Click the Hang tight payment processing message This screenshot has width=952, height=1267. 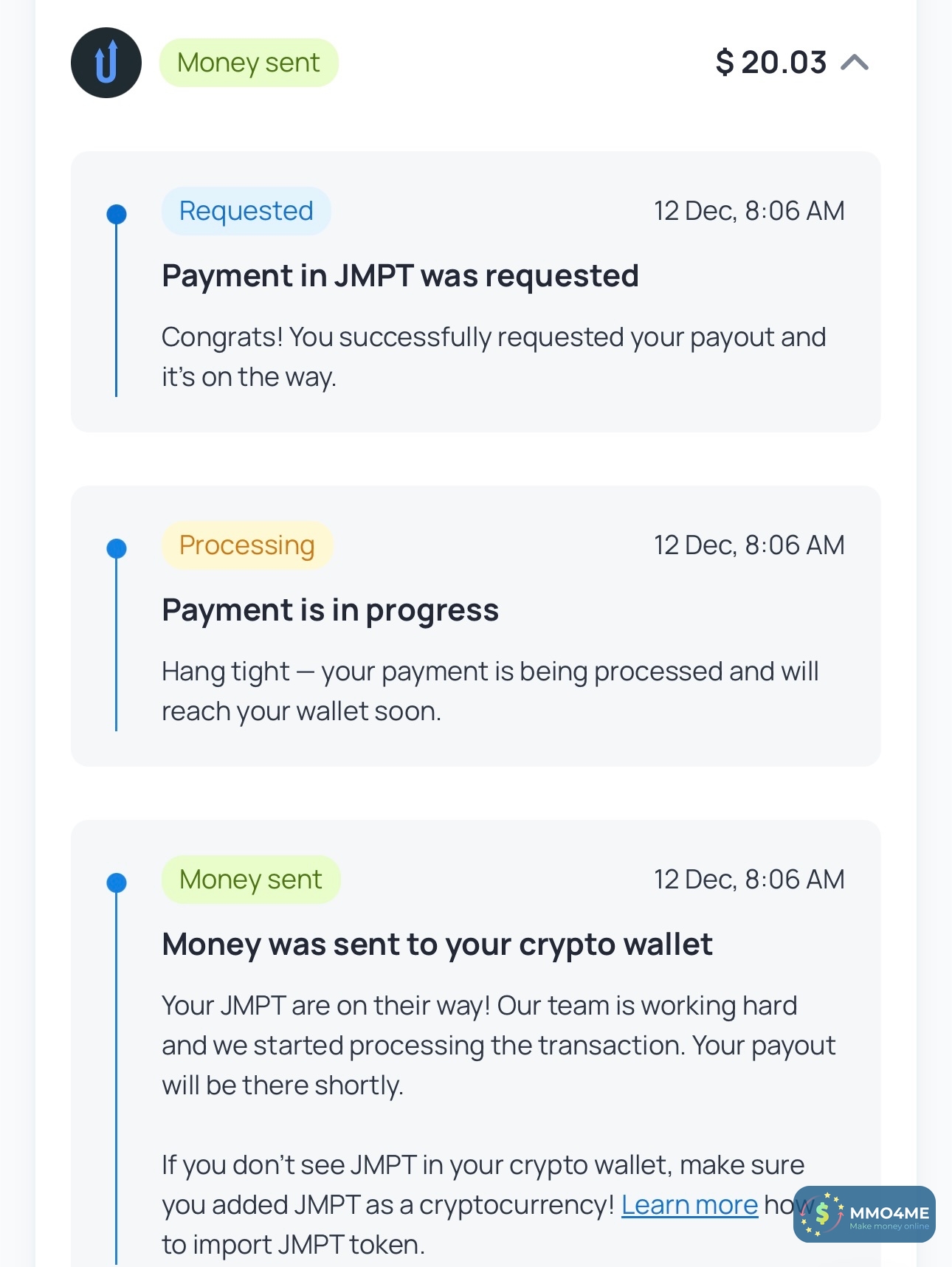(x=490, y=691)
